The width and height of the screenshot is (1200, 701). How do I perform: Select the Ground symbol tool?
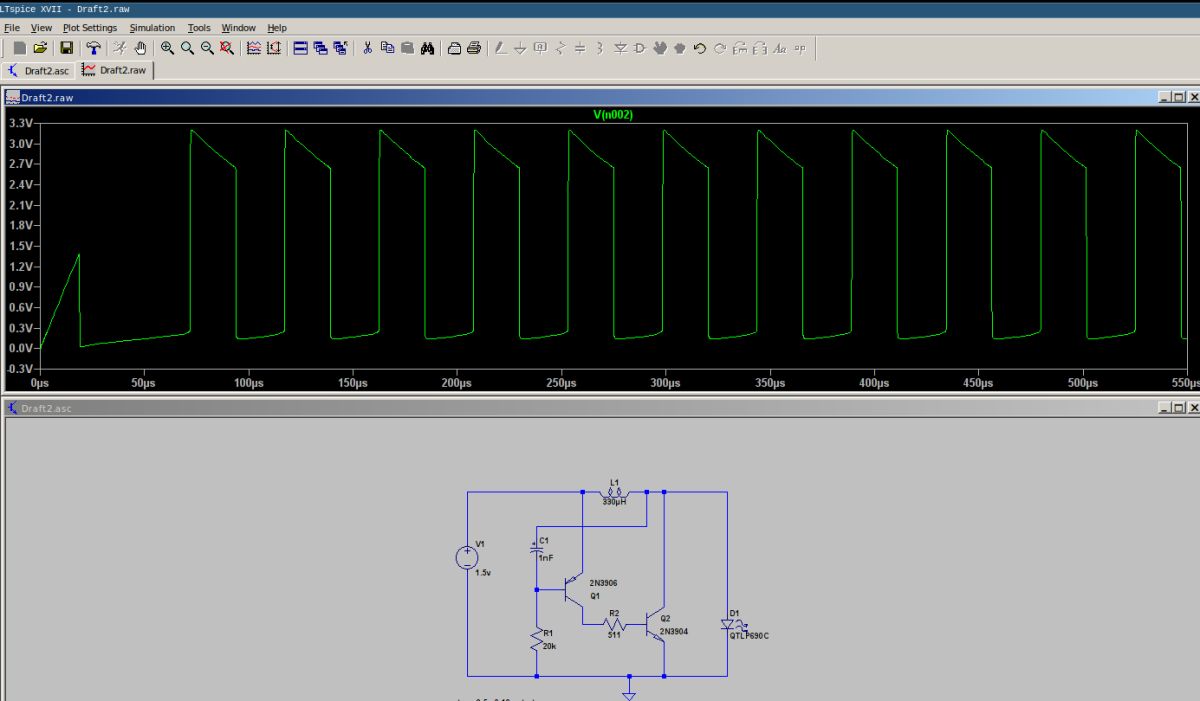pos(520,48)
